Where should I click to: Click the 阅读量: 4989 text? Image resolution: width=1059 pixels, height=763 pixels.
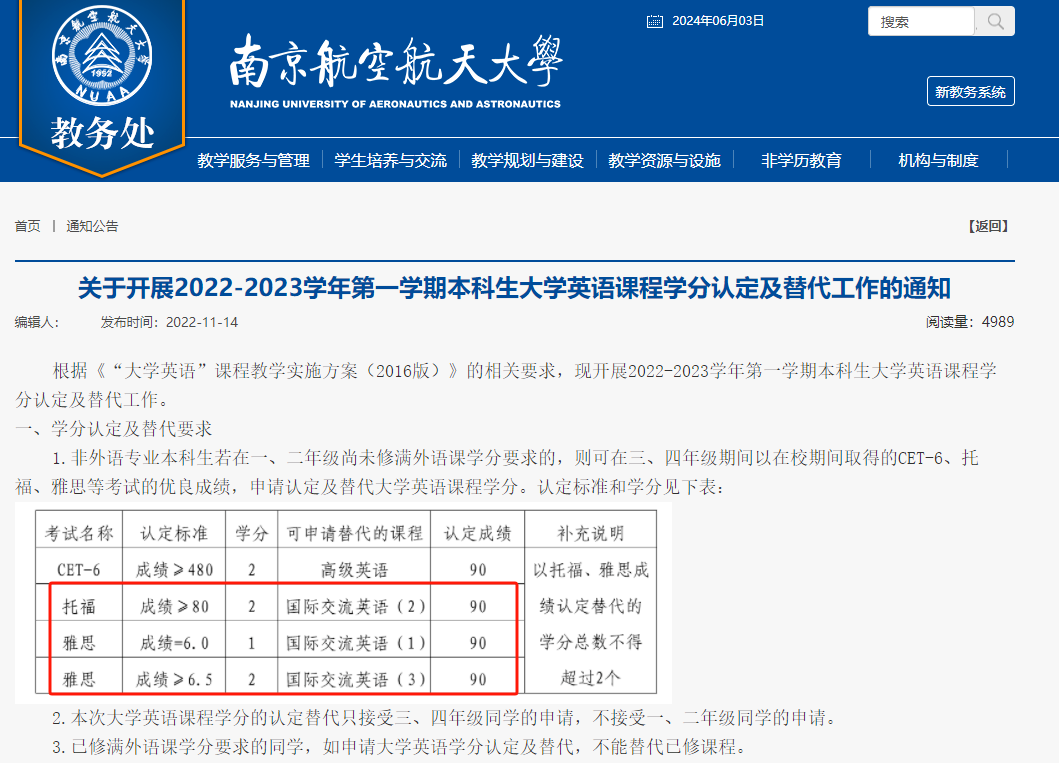tap(970, 322)
